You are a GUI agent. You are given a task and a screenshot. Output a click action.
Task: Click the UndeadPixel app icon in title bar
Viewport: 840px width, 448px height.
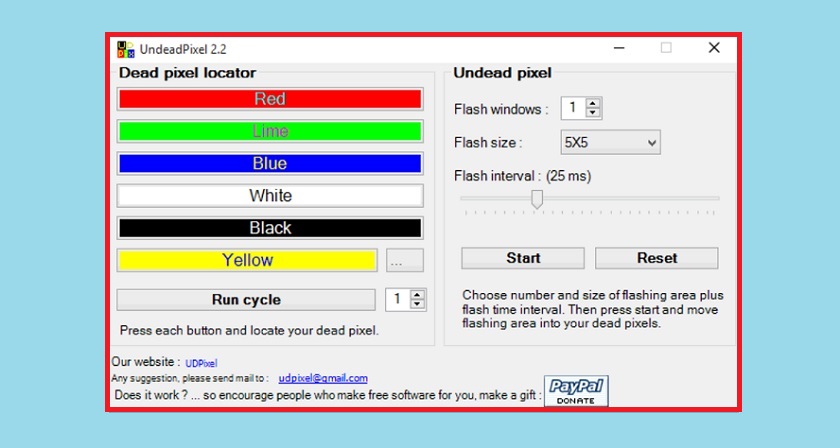(126, 49)
